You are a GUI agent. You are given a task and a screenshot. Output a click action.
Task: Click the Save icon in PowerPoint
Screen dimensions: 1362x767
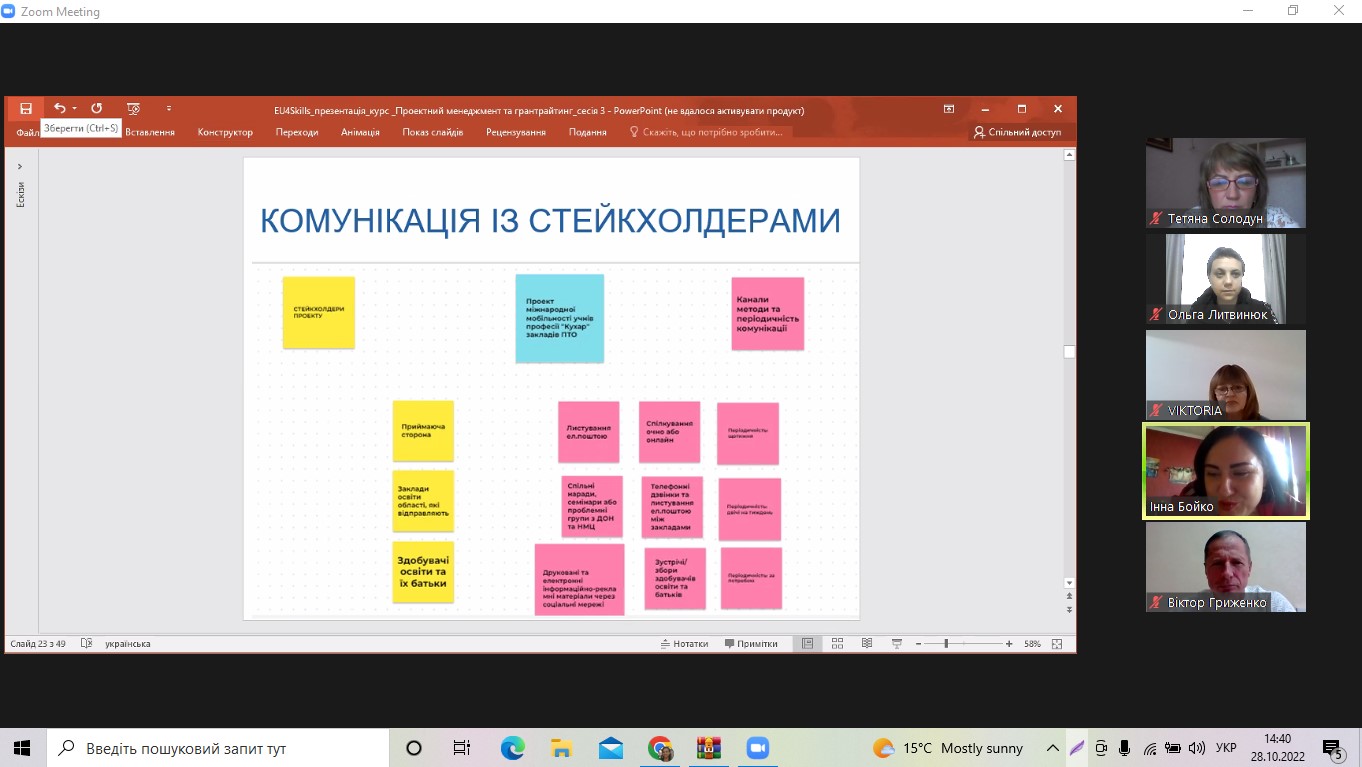26,109
